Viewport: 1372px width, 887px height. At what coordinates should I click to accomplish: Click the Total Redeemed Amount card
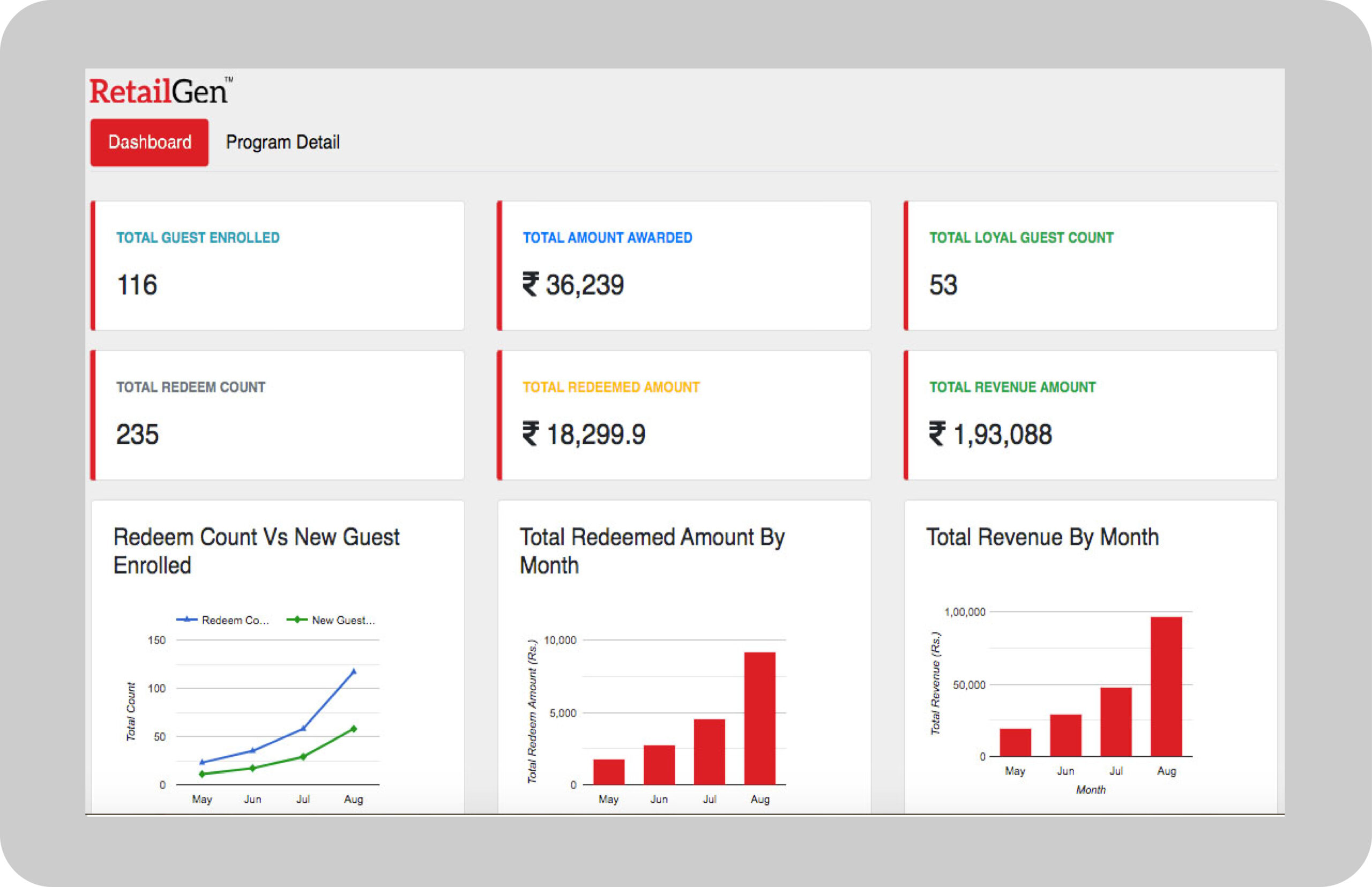pos(684,415)
